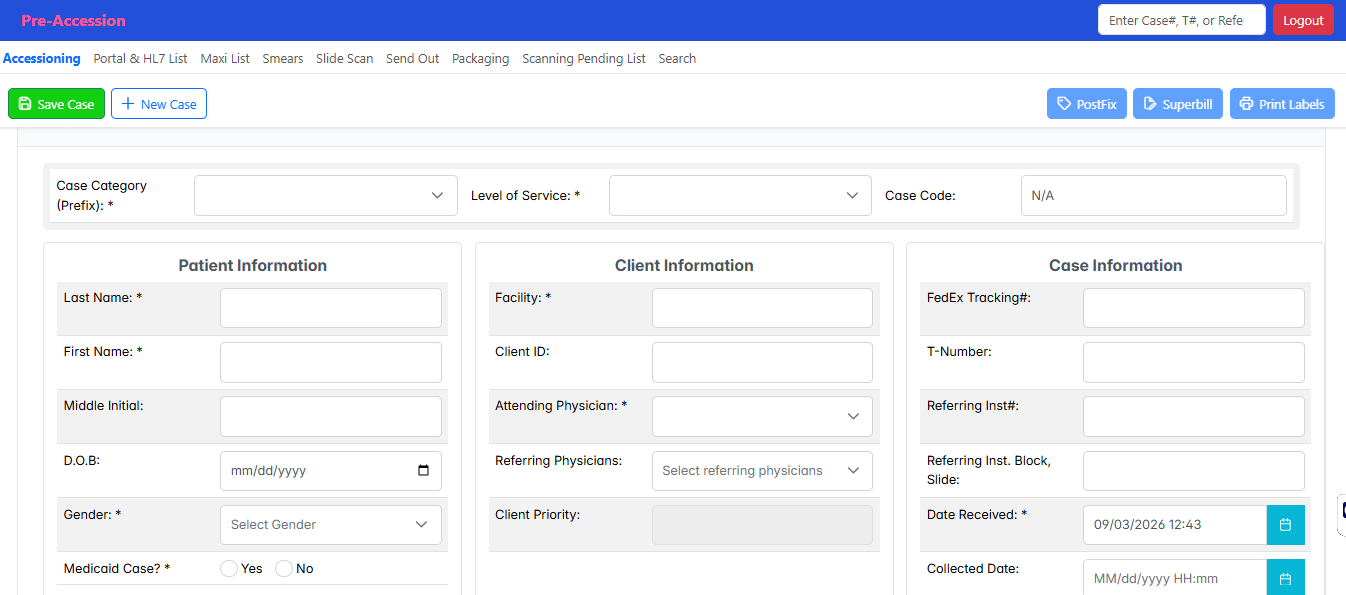Focus the Enter Case#, T# search box
Image resolution: width=1346 pixels, height=595 pixels.
[1182, 20]
